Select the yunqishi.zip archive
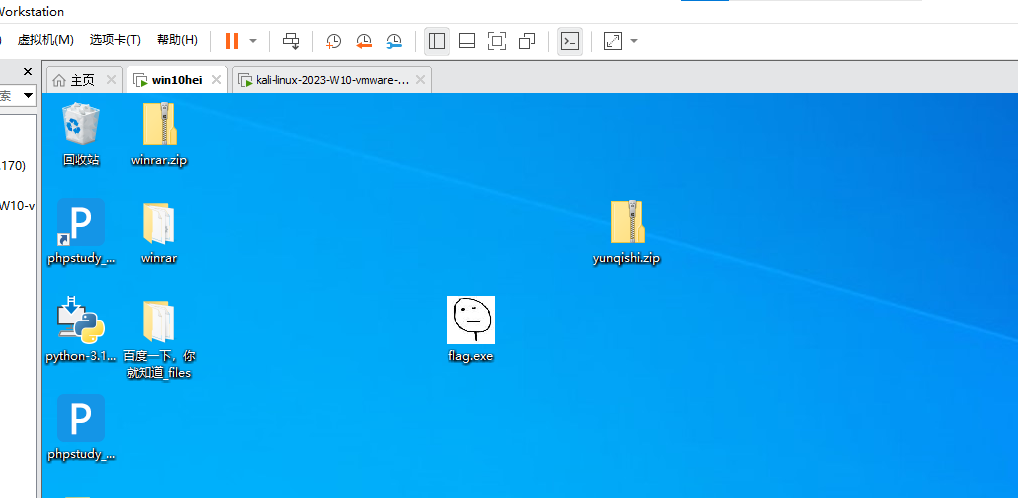Screen dimensions: 1018x498 tap(627, 222)
